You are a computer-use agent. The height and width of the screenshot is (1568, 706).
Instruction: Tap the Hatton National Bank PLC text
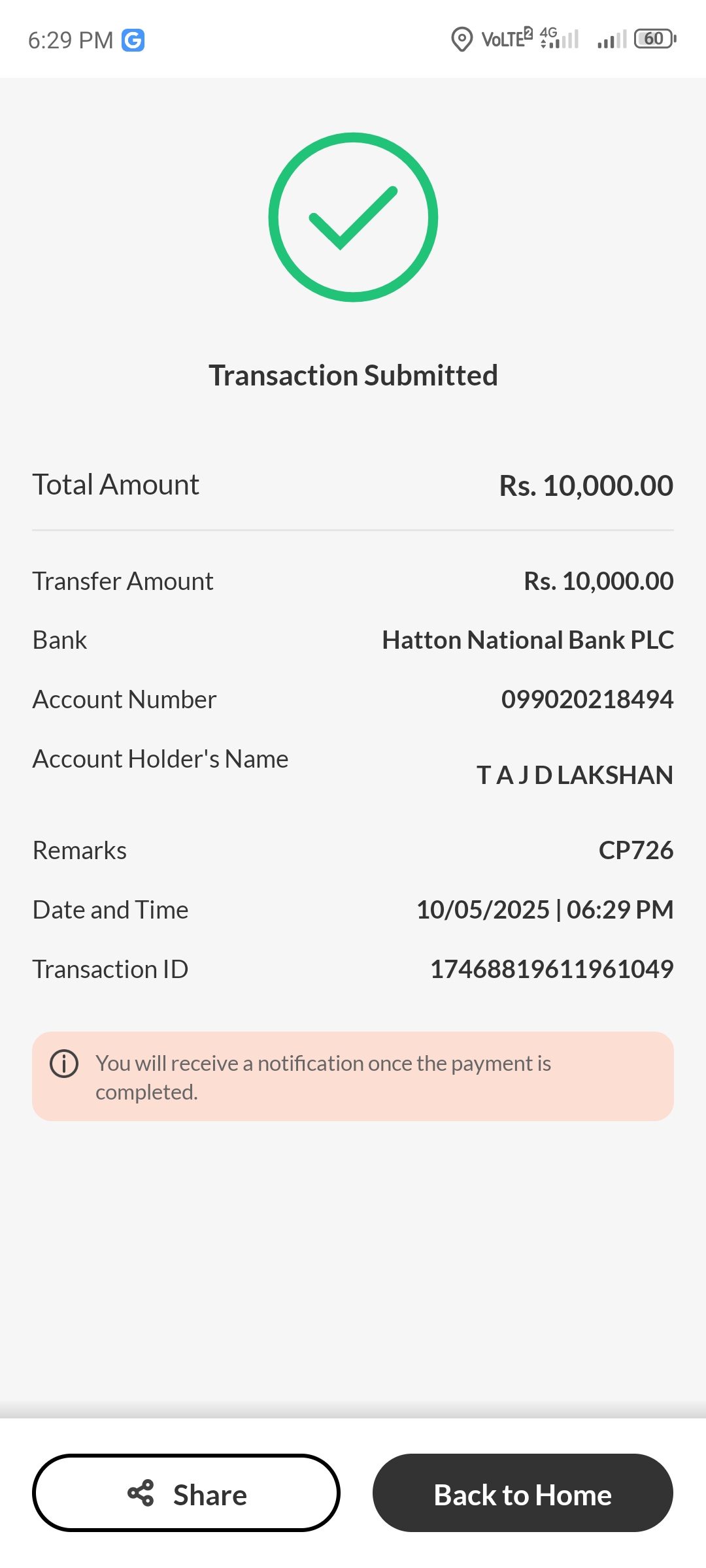[x=528, y=640]
